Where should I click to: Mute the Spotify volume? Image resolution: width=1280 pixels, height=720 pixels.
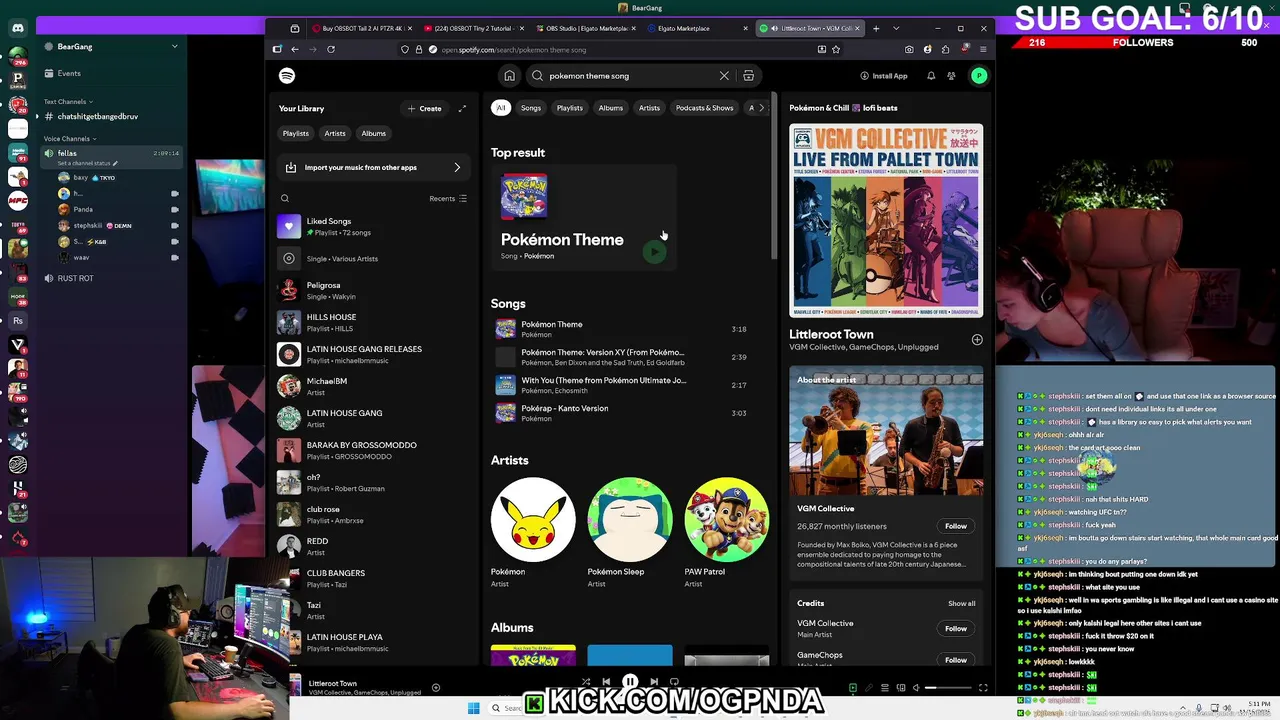(x=917, y=688)
